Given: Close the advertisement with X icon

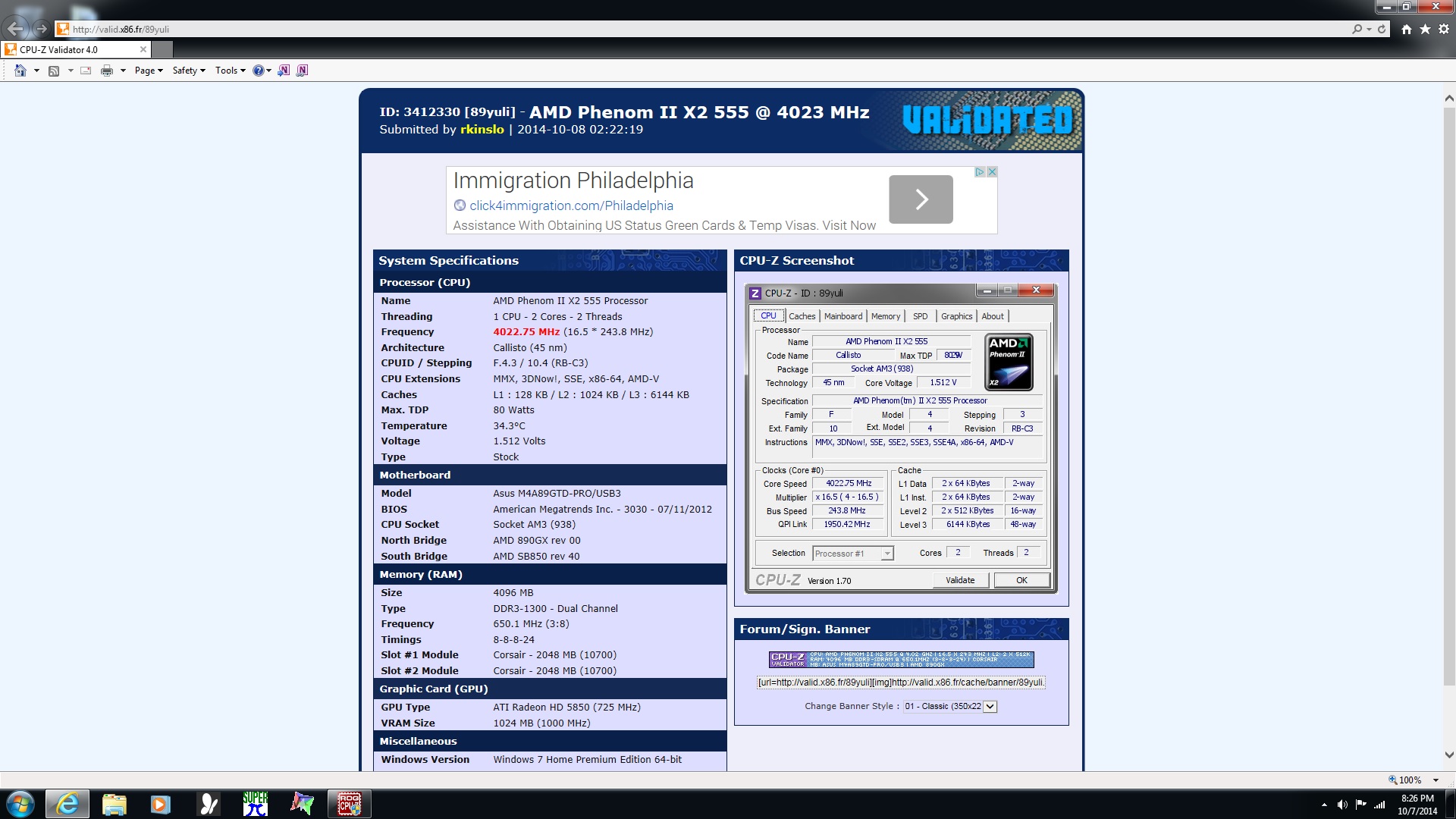Looking at the screenshot, I should pyautogui.click(x=992, y=172).
